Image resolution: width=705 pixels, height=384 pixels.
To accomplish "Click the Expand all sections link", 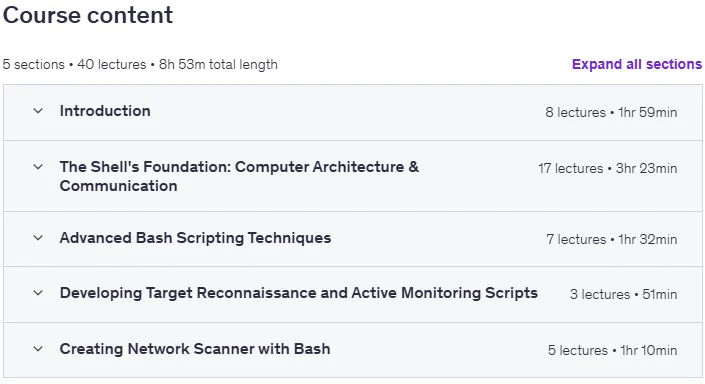I will [x=637, y=64].
